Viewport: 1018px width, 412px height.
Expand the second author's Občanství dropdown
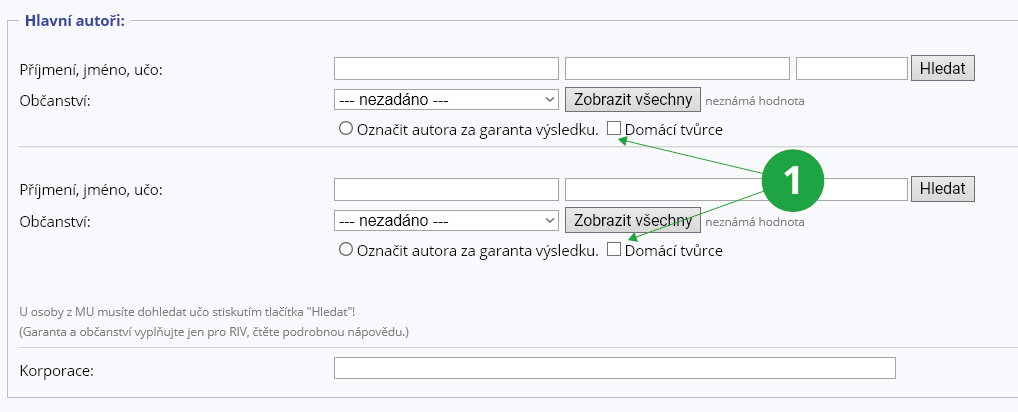[x=446, y=221]
